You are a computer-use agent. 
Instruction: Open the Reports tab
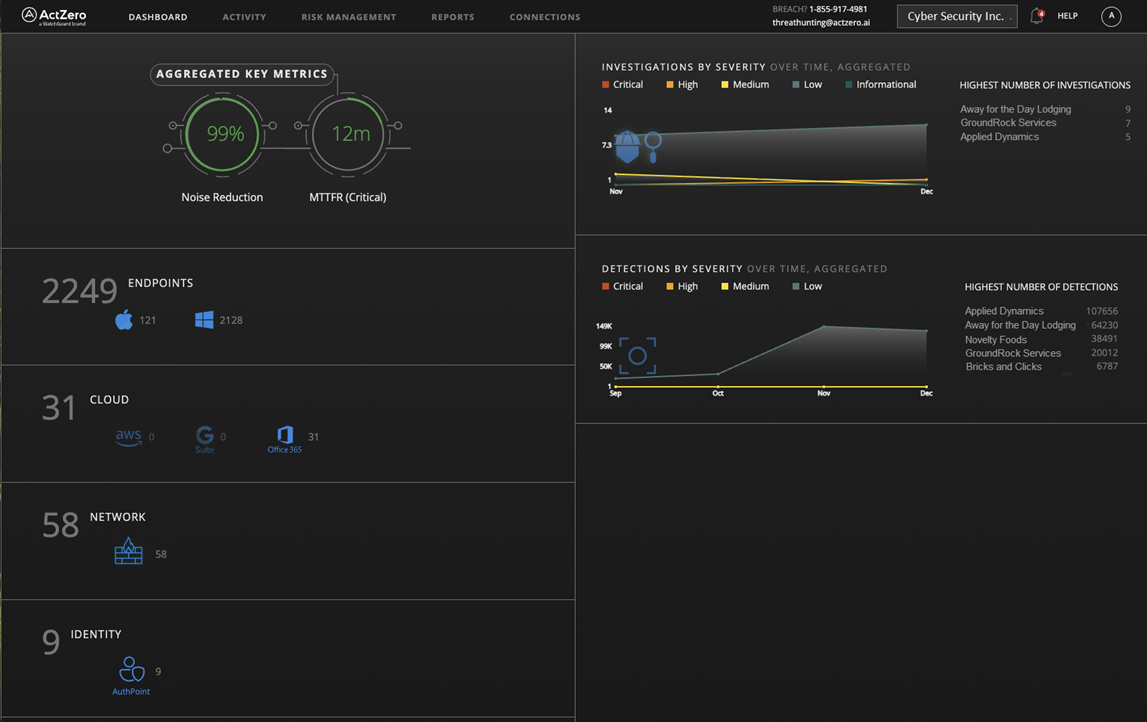[x=452, y=16]
